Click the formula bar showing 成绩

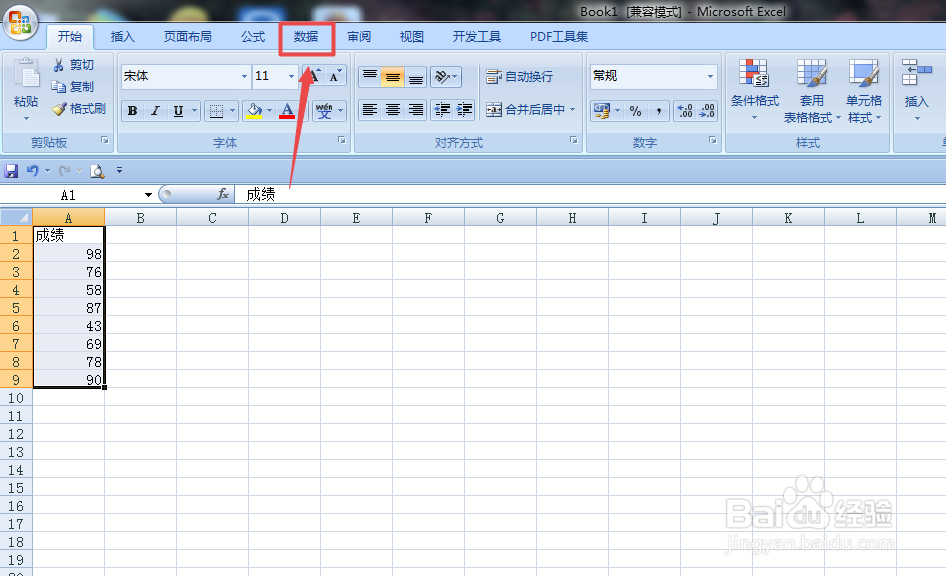(590, 194)
